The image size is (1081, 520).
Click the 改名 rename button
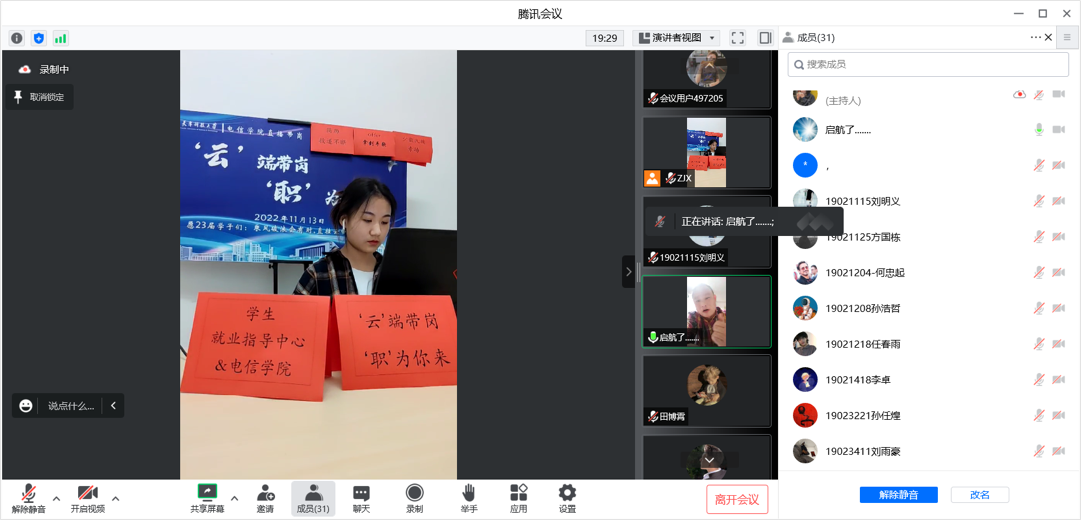(979, 495)
